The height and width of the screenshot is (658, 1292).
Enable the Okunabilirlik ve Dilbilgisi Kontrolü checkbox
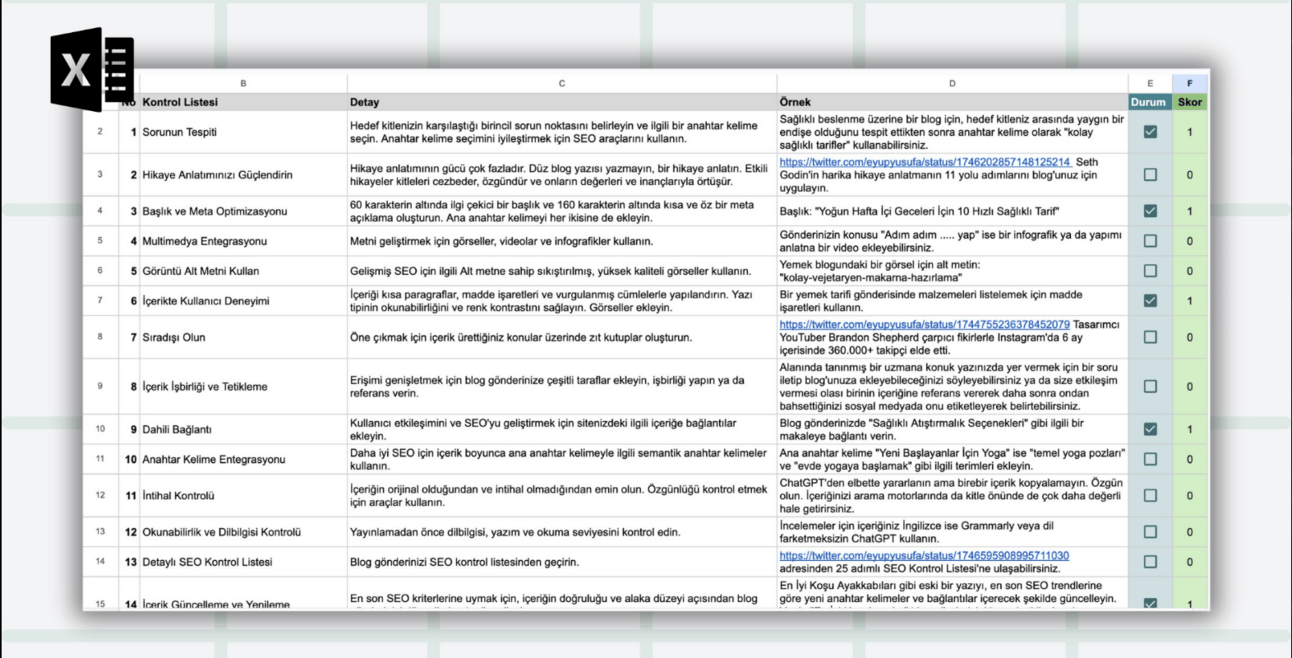pyautogui.click(x=1150, y=532)
